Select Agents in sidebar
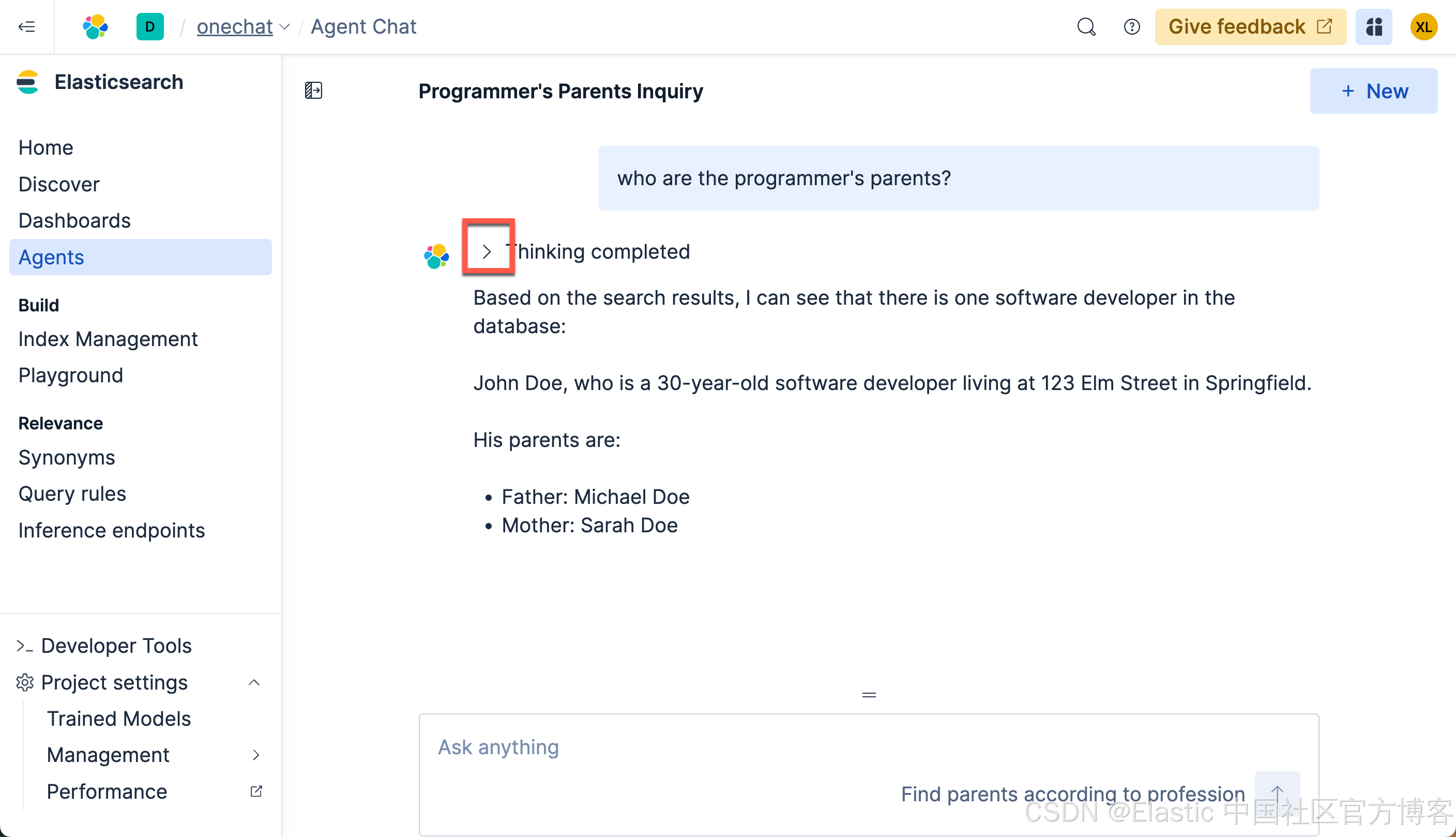 140,257
